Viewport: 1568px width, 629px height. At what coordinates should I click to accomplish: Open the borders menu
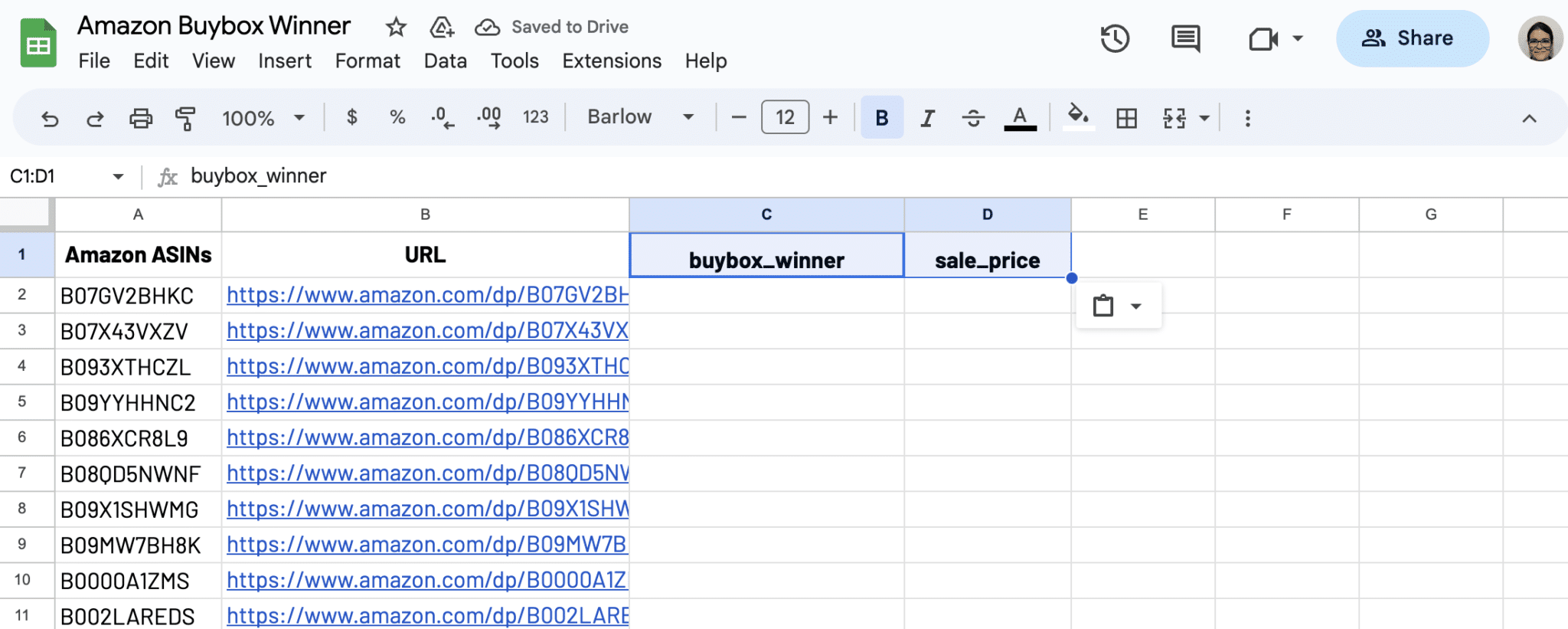coord(1126,118)
